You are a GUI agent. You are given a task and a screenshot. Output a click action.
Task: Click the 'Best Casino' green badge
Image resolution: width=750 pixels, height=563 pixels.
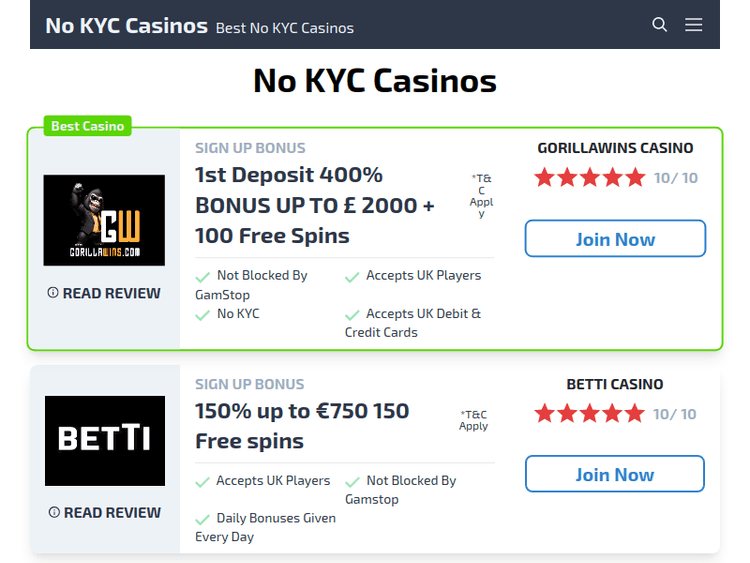(x=88, y=126)
